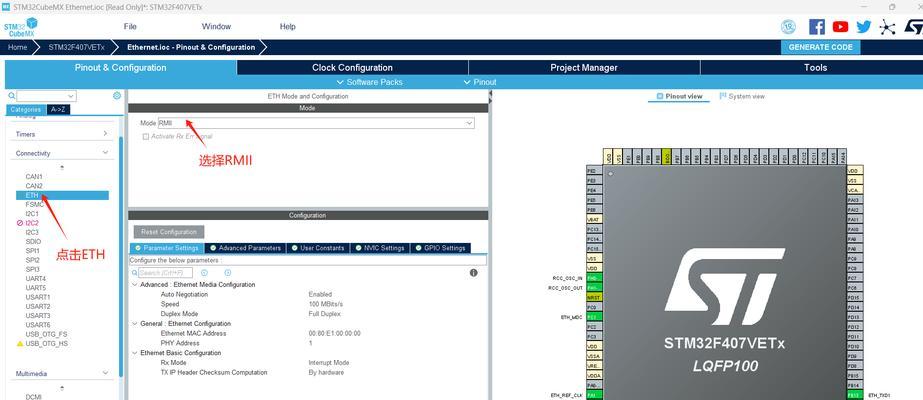The image size is (923, 400).
Task: Open the File menu
Action: coord(130,26)
